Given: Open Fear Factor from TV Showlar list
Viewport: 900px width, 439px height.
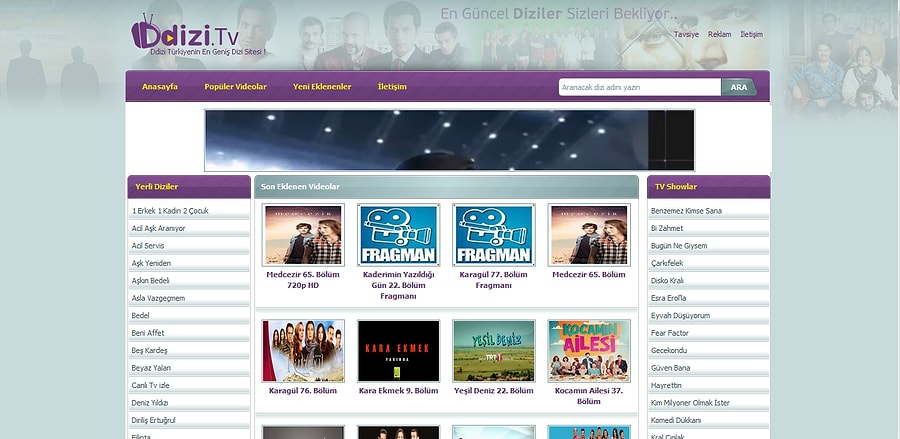Looking at the screenshot, I should [x=672, y=333].
